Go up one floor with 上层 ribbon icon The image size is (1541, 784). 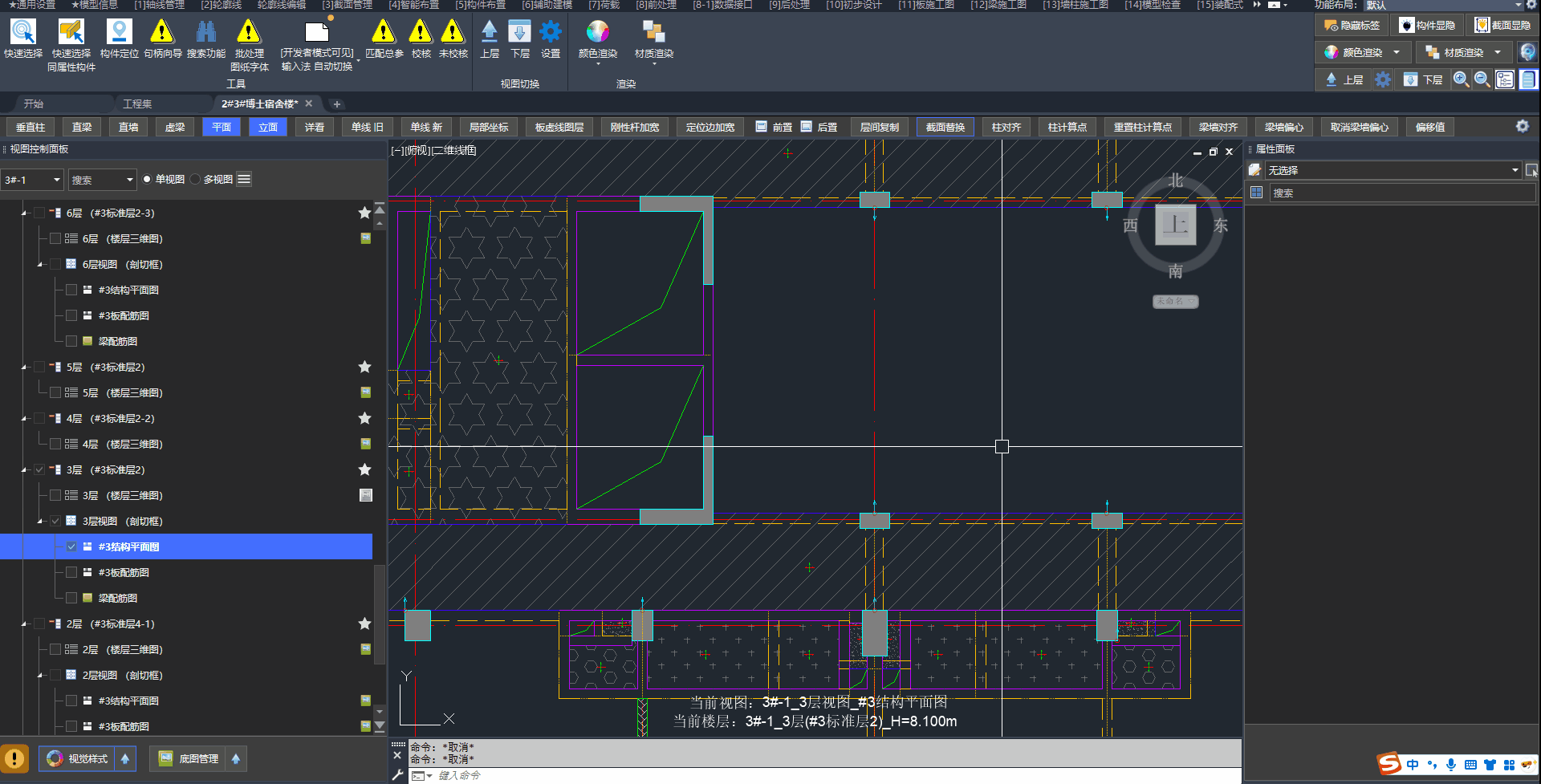[490, 32]
